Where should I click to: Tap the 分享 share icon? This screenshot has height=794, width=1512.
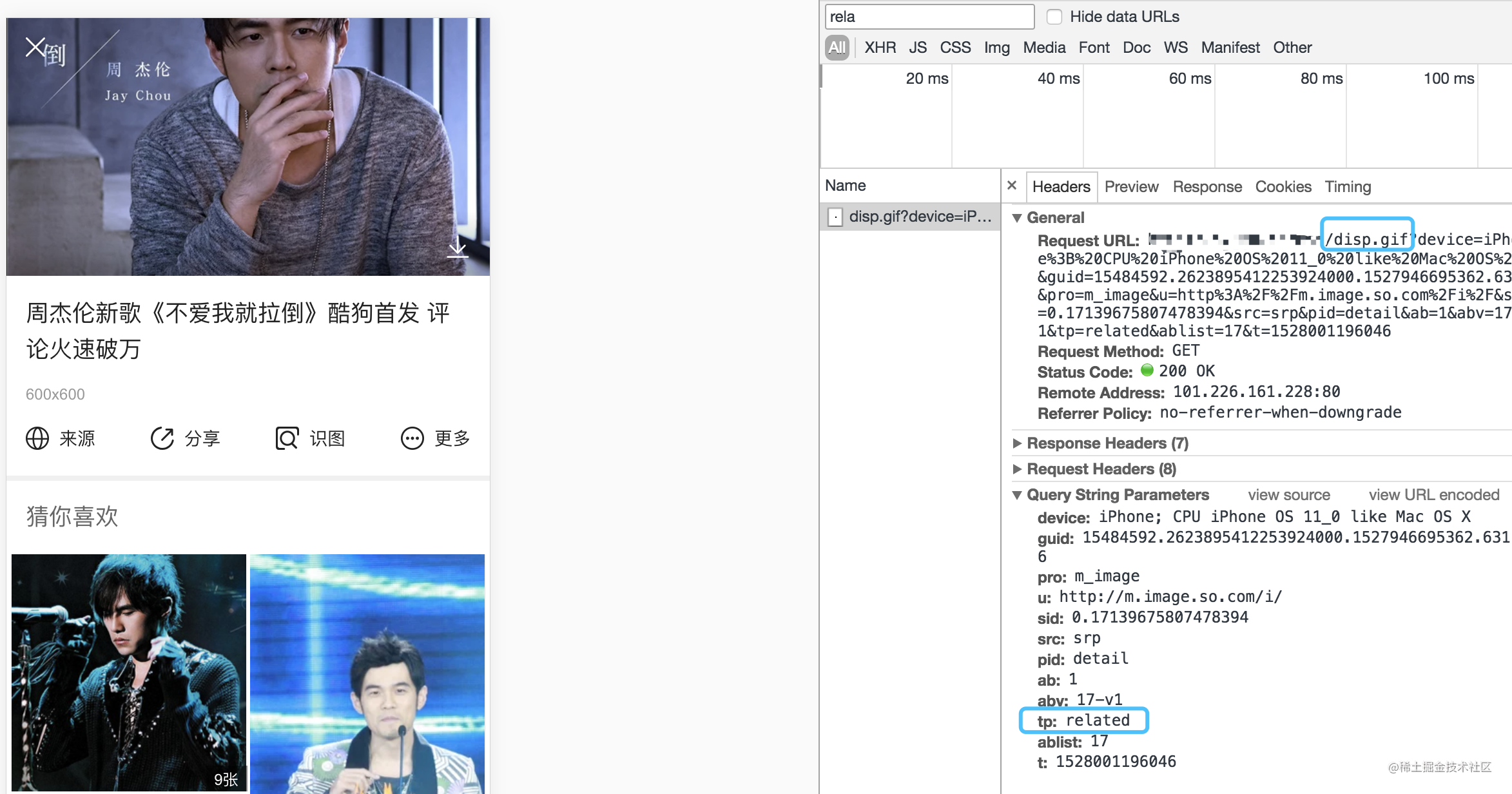point(162,438)
